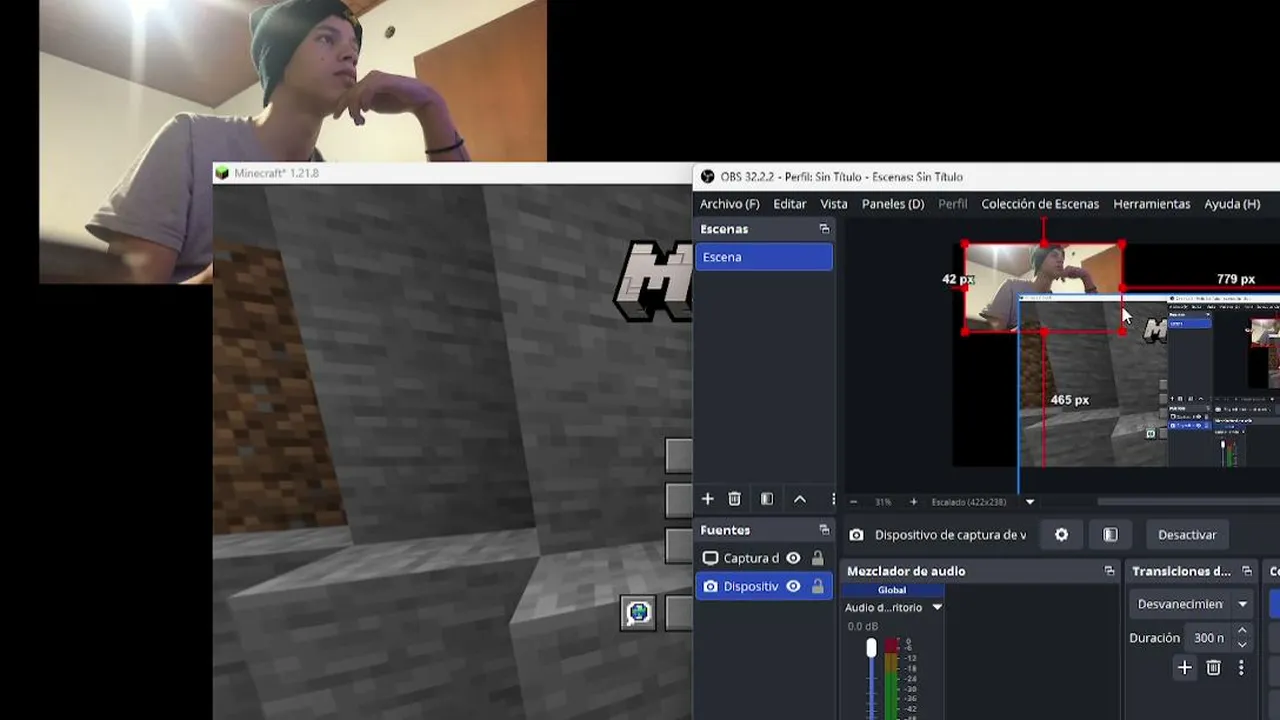Undock the Fuentes panel

(x=824, y=530)
